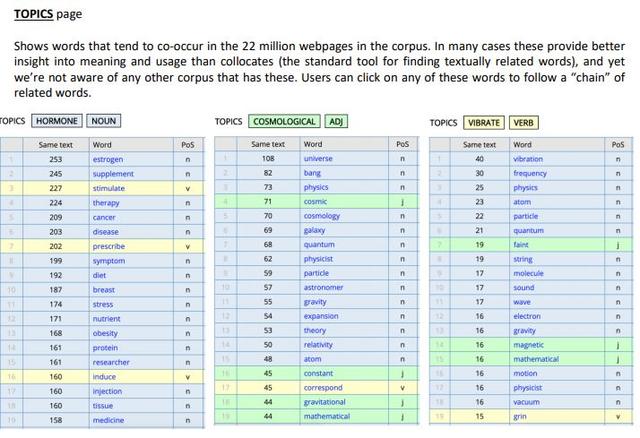Screen dimensions: 640x438
Task: Follow the 'universe' word link
Action: point(318,158)
